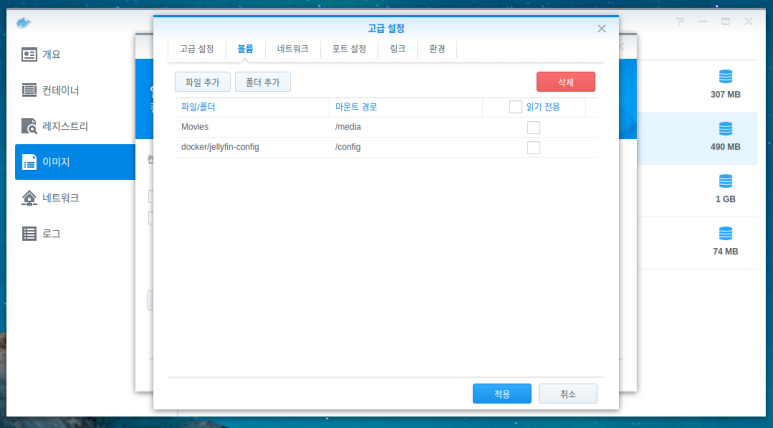This screenshot has height=428, width=773.
Task: Click the database icon above 74 MB
Action: (725, 233)
